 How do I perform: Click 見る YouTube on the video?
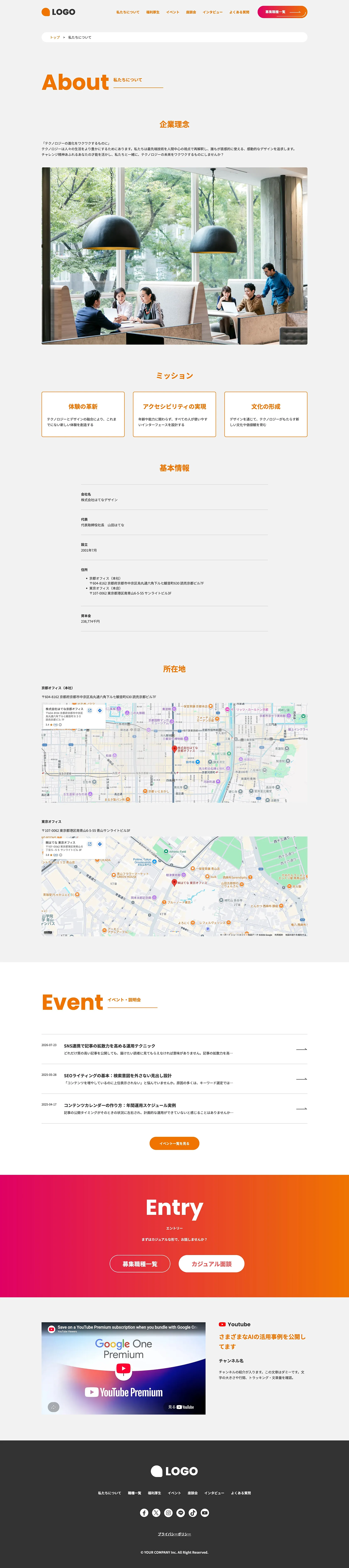tap(181, 1407)
